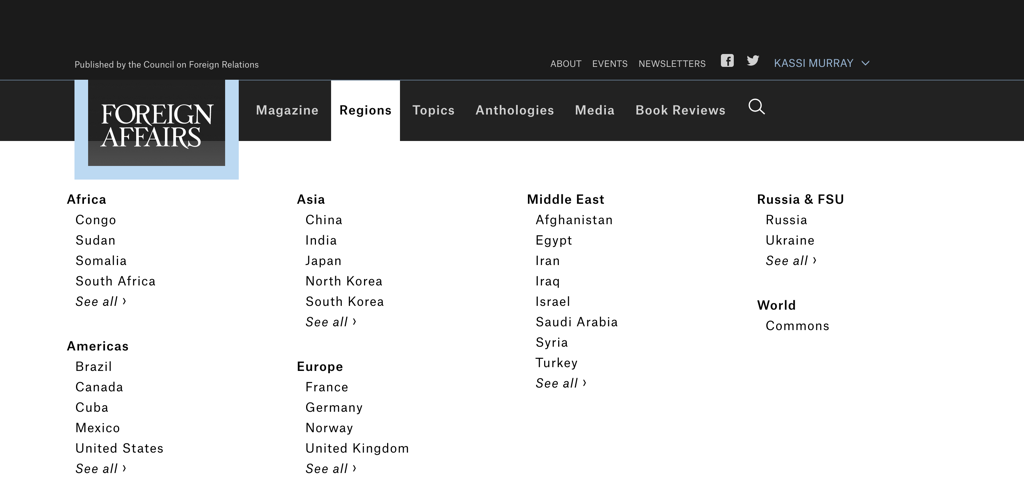Open the Americas region heading

98,346
